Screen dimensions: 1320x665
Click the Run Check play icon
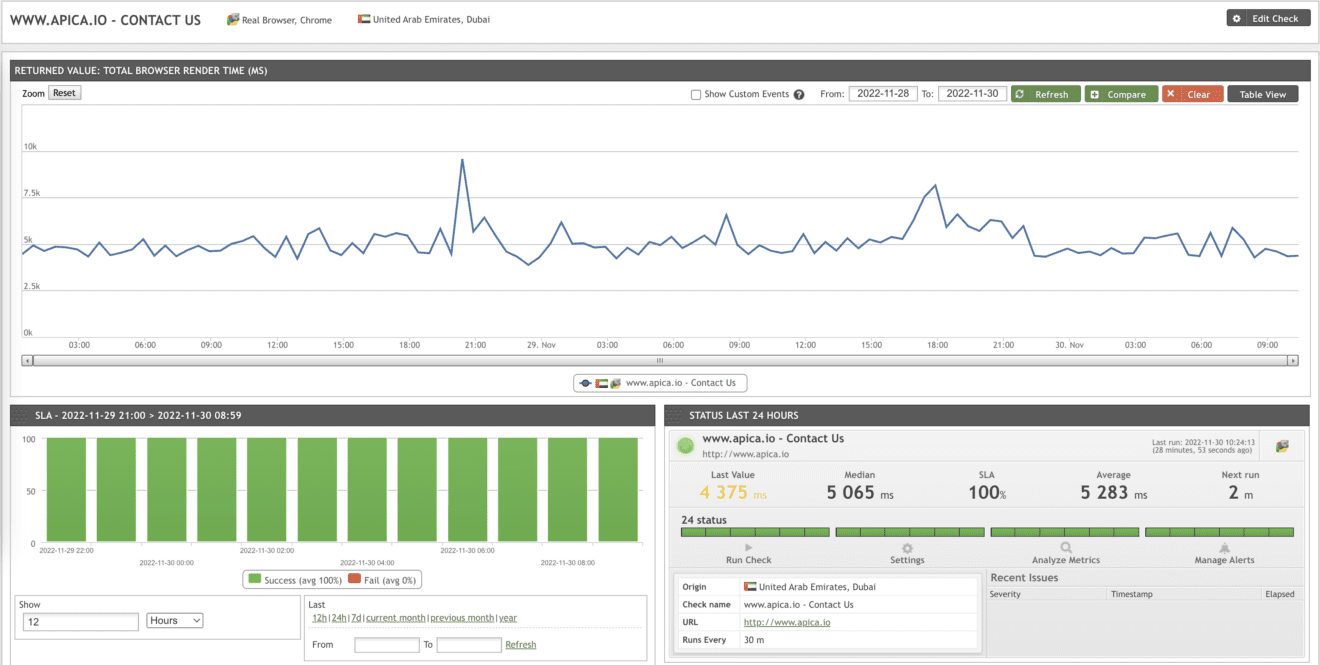[748, 547]
